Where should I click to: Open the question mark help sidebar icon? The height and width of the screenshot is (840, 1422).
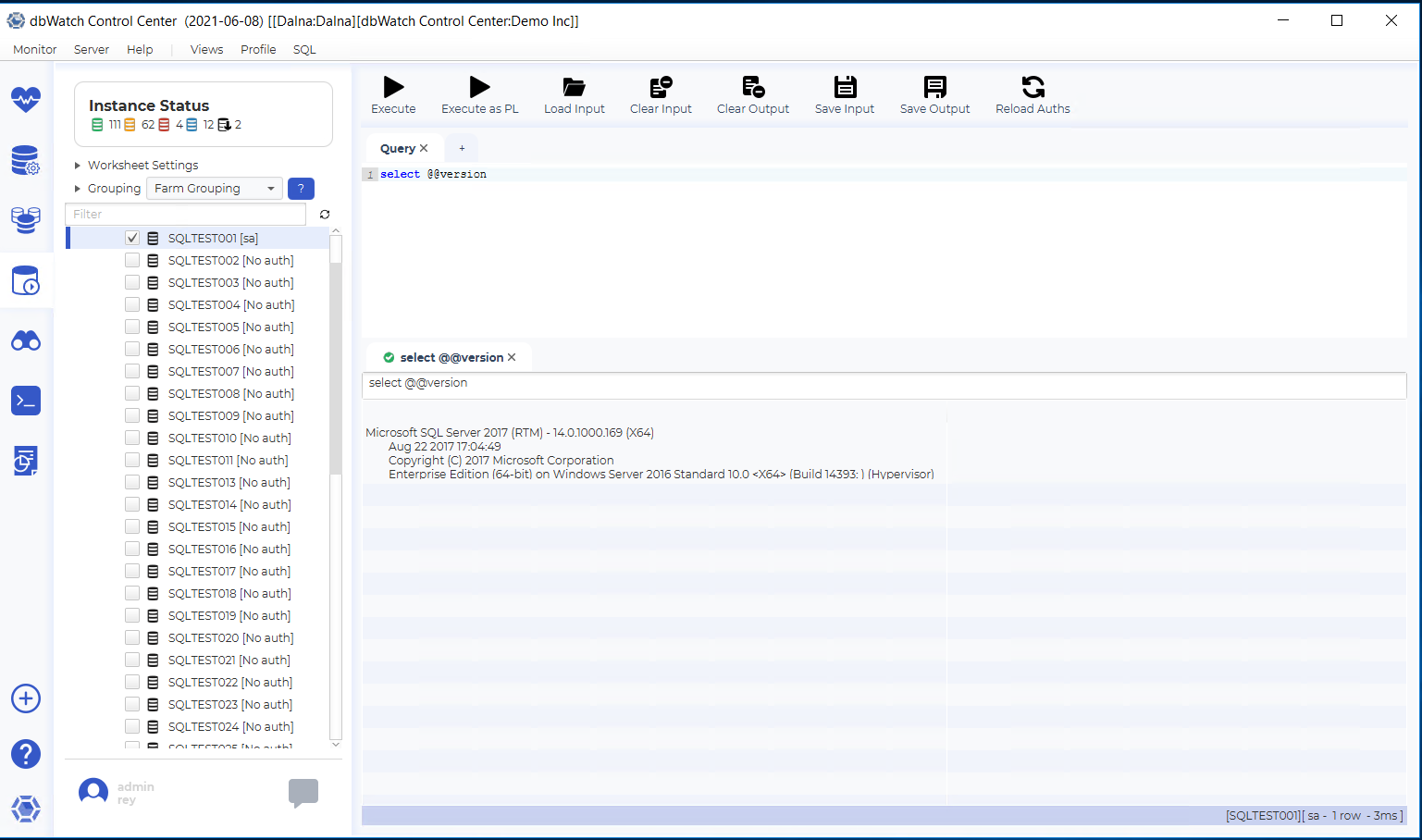point(26,754)
